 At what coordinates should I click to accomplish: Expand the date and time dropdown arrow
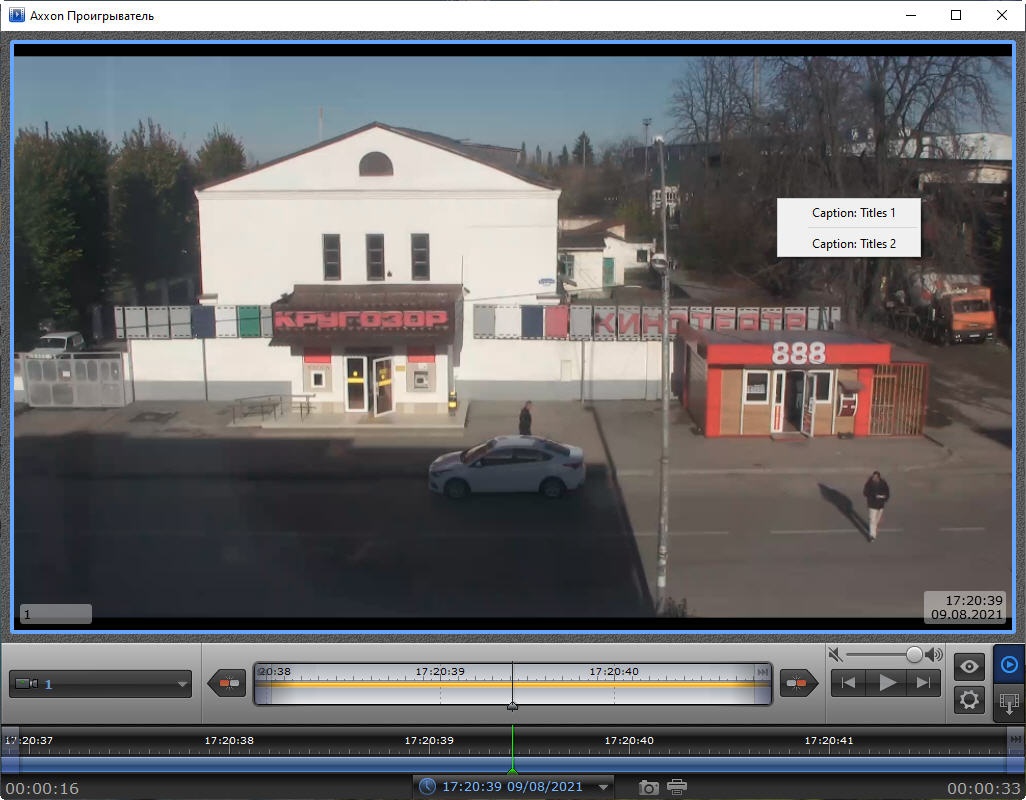[603, 787]
